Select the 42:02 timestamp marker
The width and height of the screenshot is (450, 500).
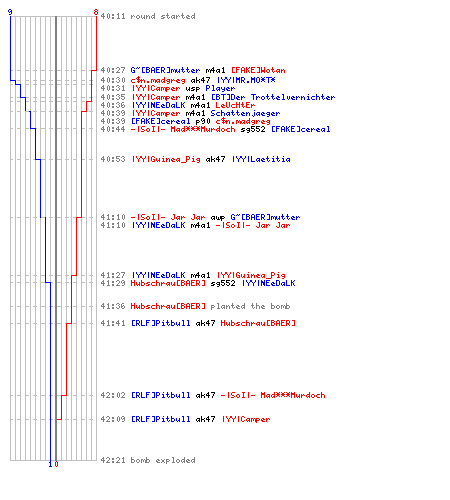(x=113, y=395)
